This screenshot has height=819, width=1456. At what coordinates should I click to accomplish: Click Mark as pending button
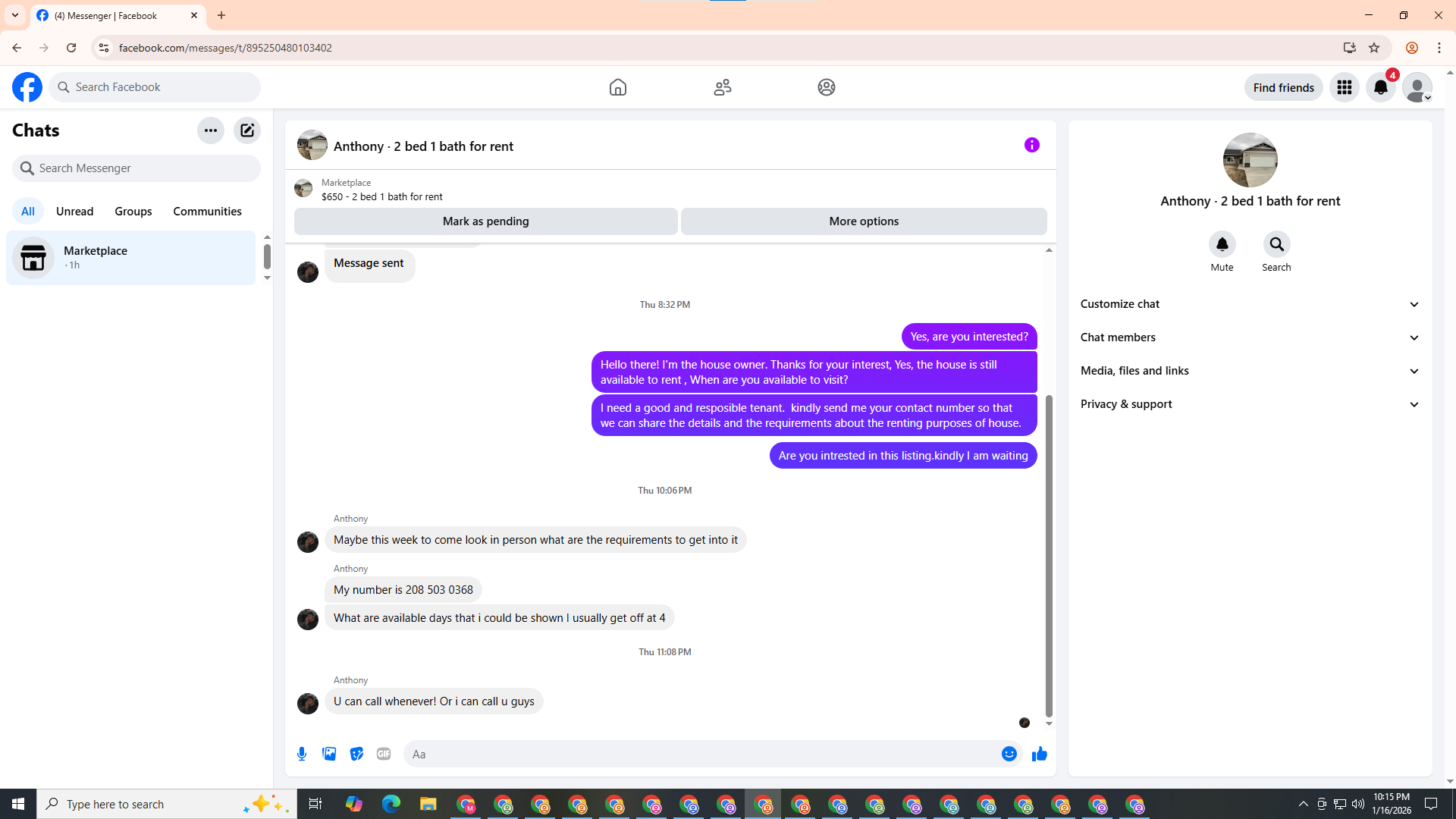(x=485, y=221)
